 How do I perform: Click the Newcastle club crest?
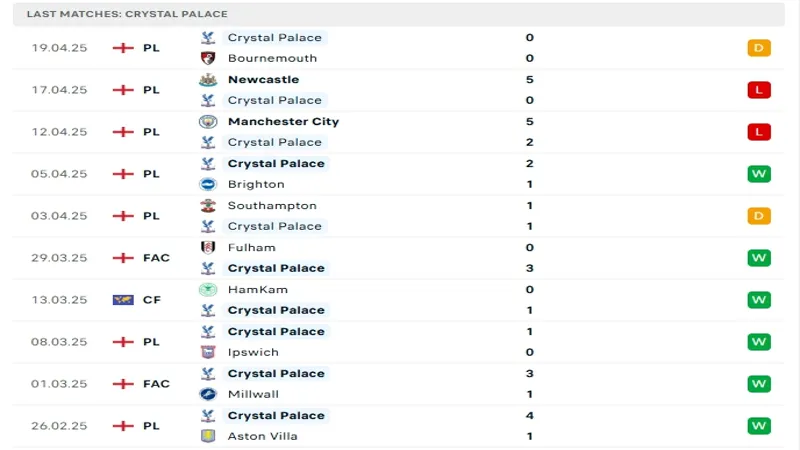tap(208, 79)
